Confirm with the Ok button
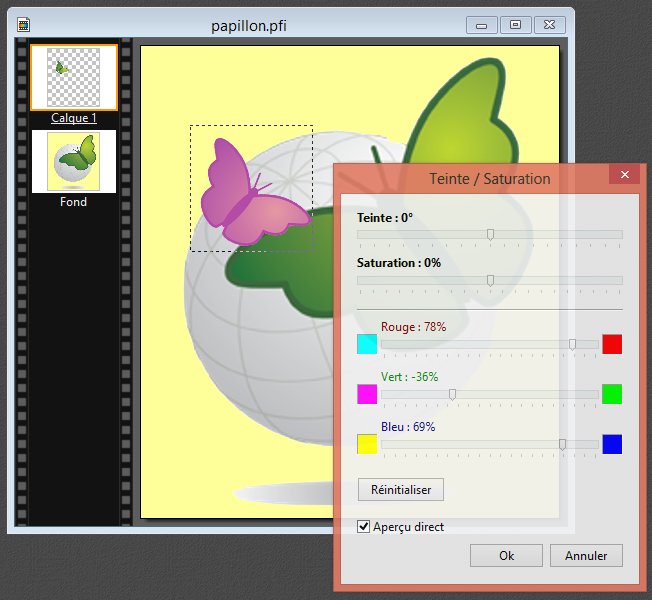The height and width of the screenshot is (600, 652). (x=506, y=555)
